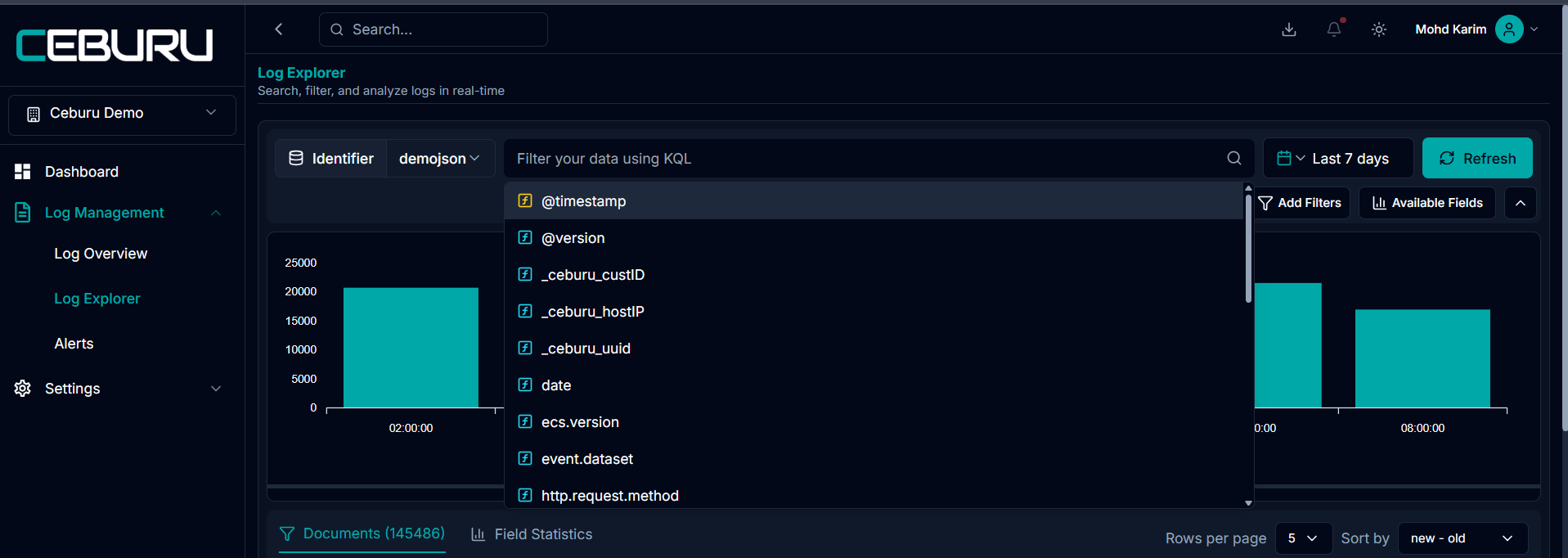1568x558 pixels.
Task: Click the CEBURU logo
Action: click(115, 45)
